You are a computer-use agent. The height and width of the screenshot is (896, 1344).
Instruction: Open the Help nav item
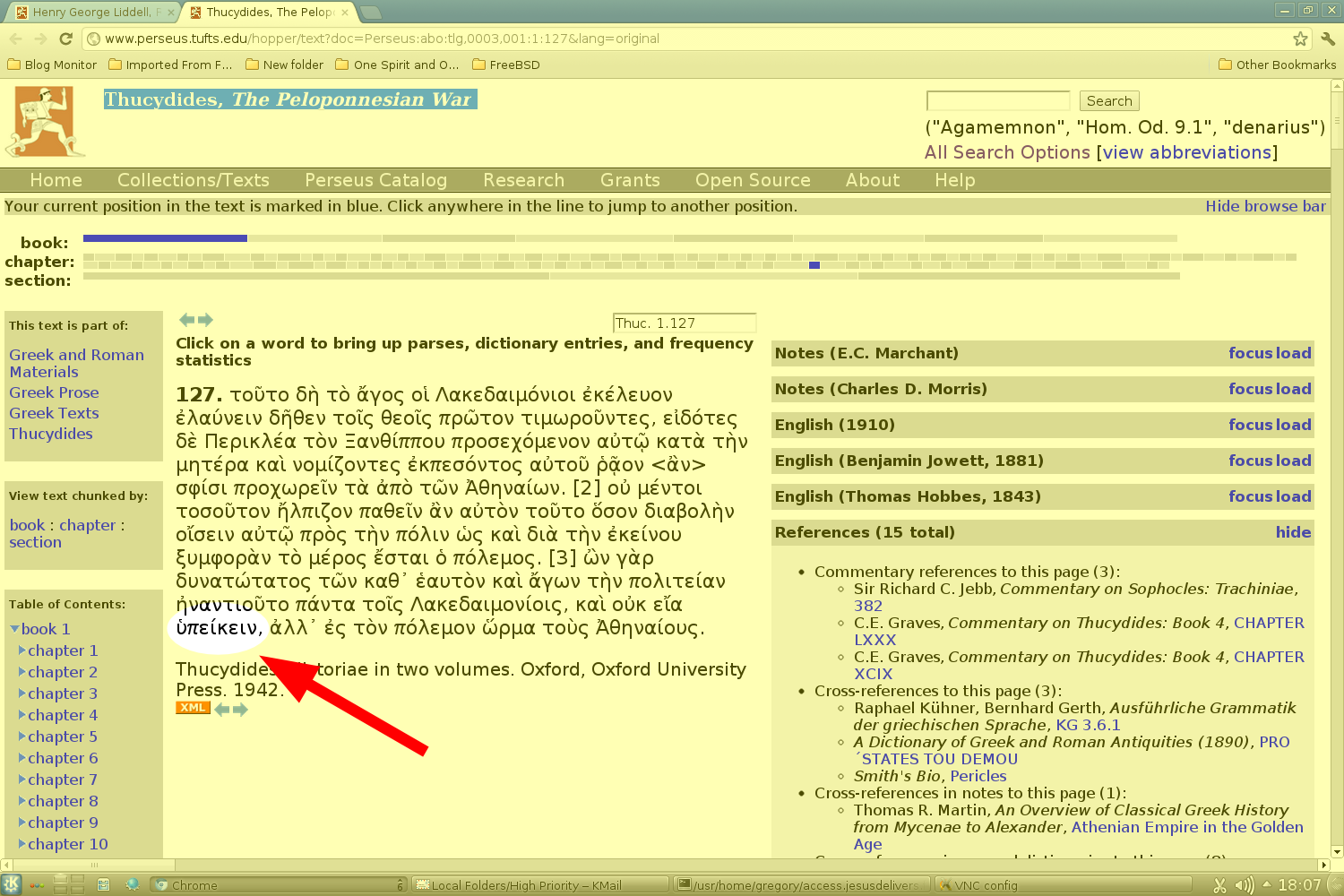(954, 180)
